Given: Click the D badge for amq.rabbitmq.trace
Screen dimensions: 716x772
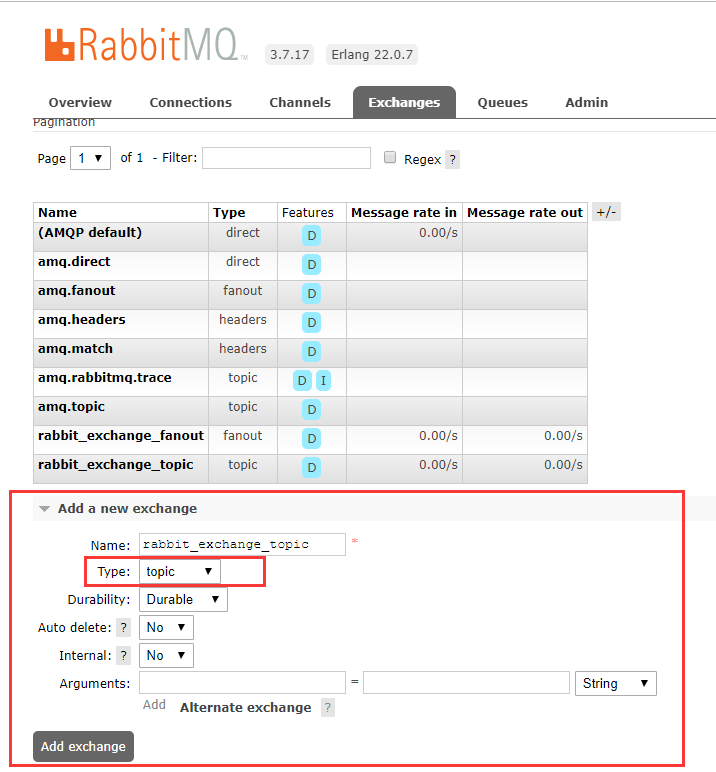Looking at the screenshot, I should click(x=302, y=381).
